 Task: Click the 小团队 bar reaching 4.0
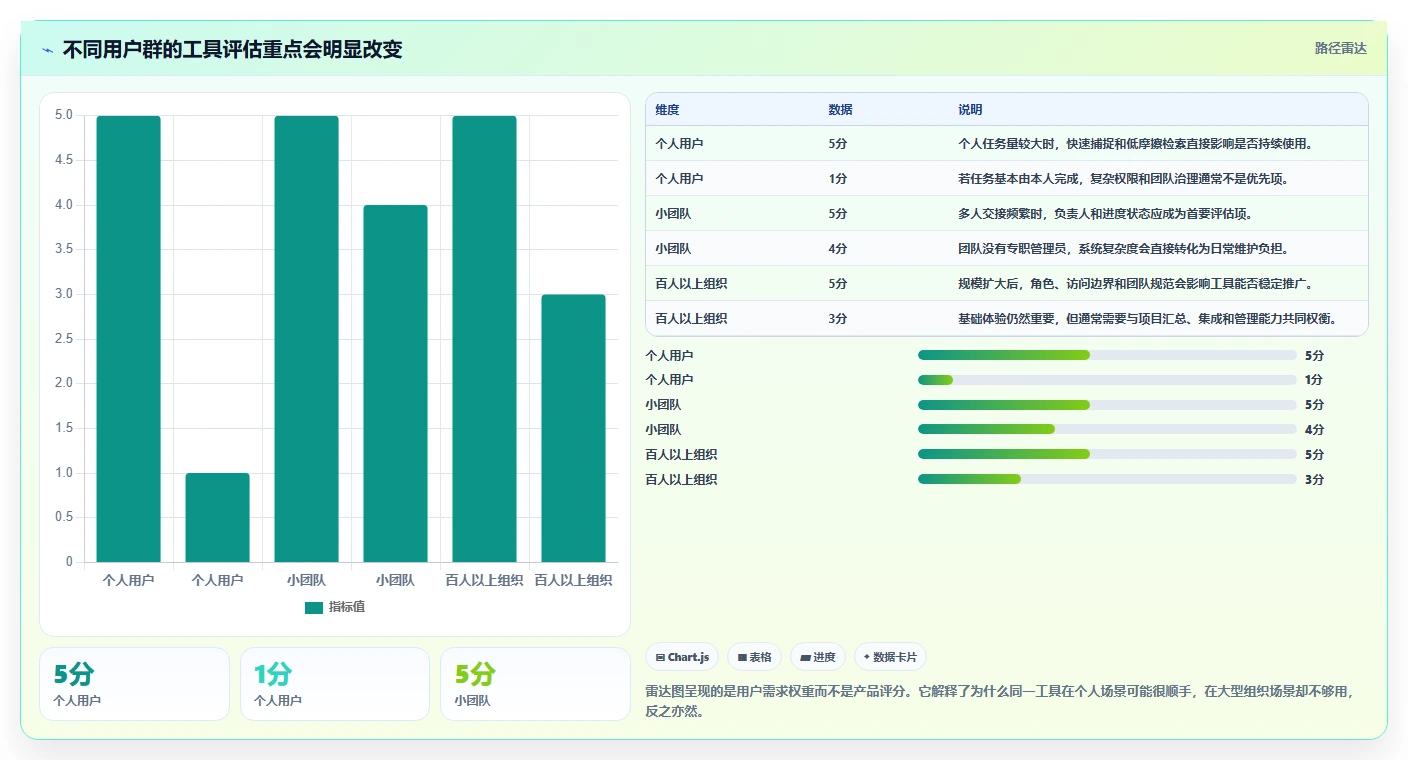395,383
